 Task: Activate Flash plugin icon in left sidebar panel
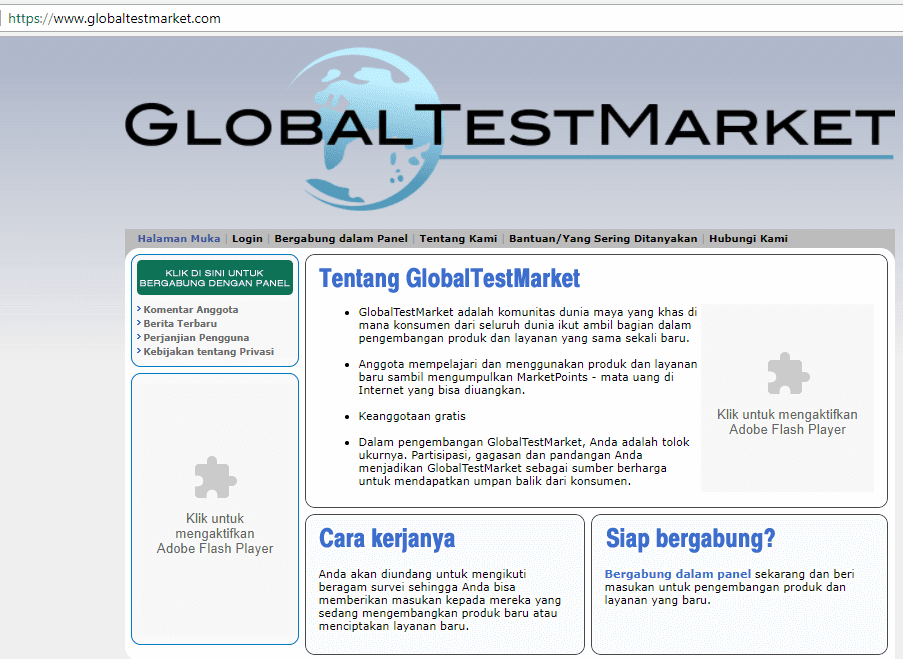215,478
